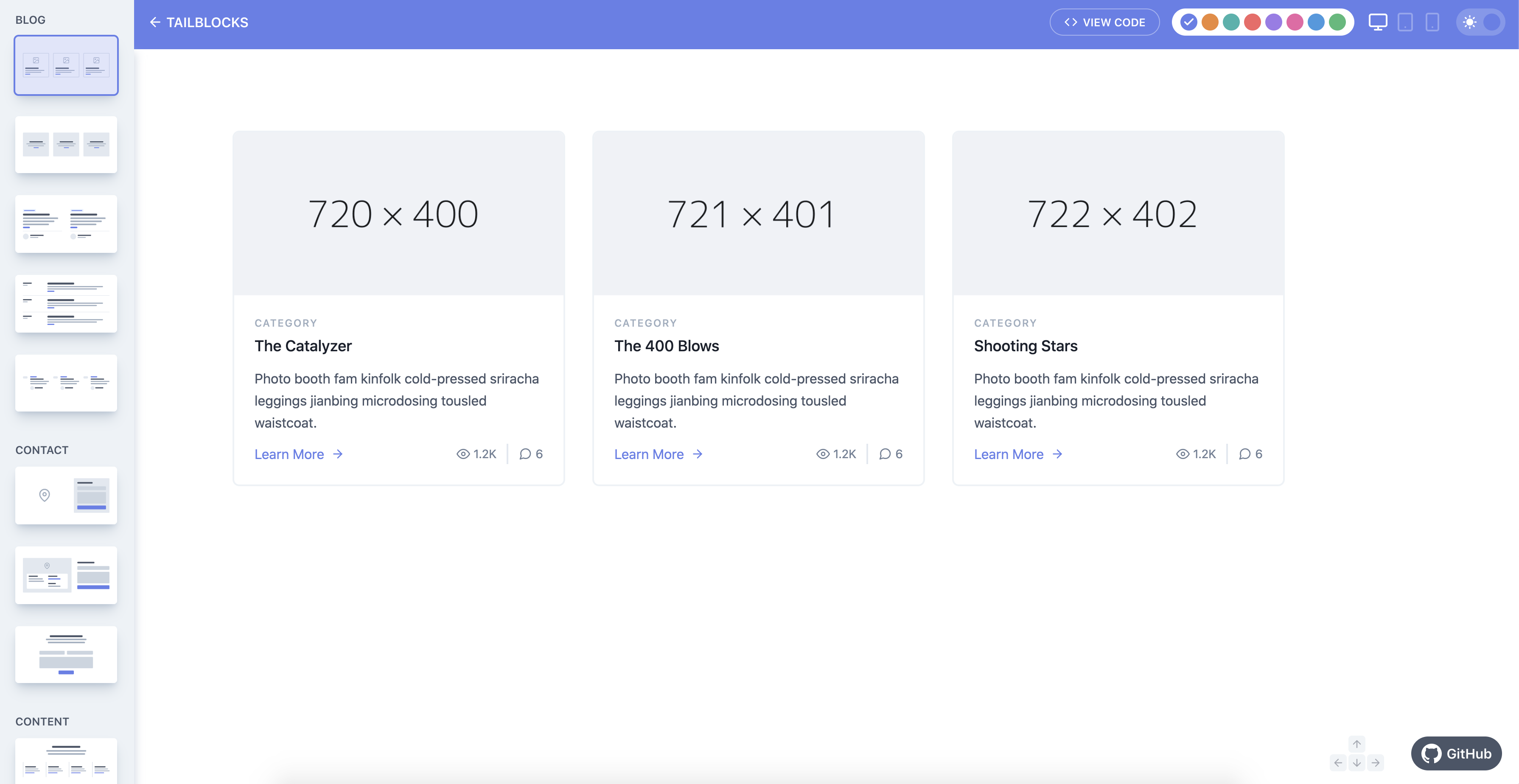Click the up arrow navigation key

tap(1356, 744)
